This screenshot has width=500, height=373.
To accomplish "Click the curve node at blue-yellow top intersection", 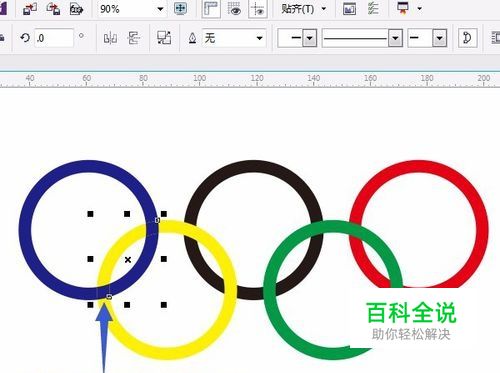I will (x=157, y=220).
